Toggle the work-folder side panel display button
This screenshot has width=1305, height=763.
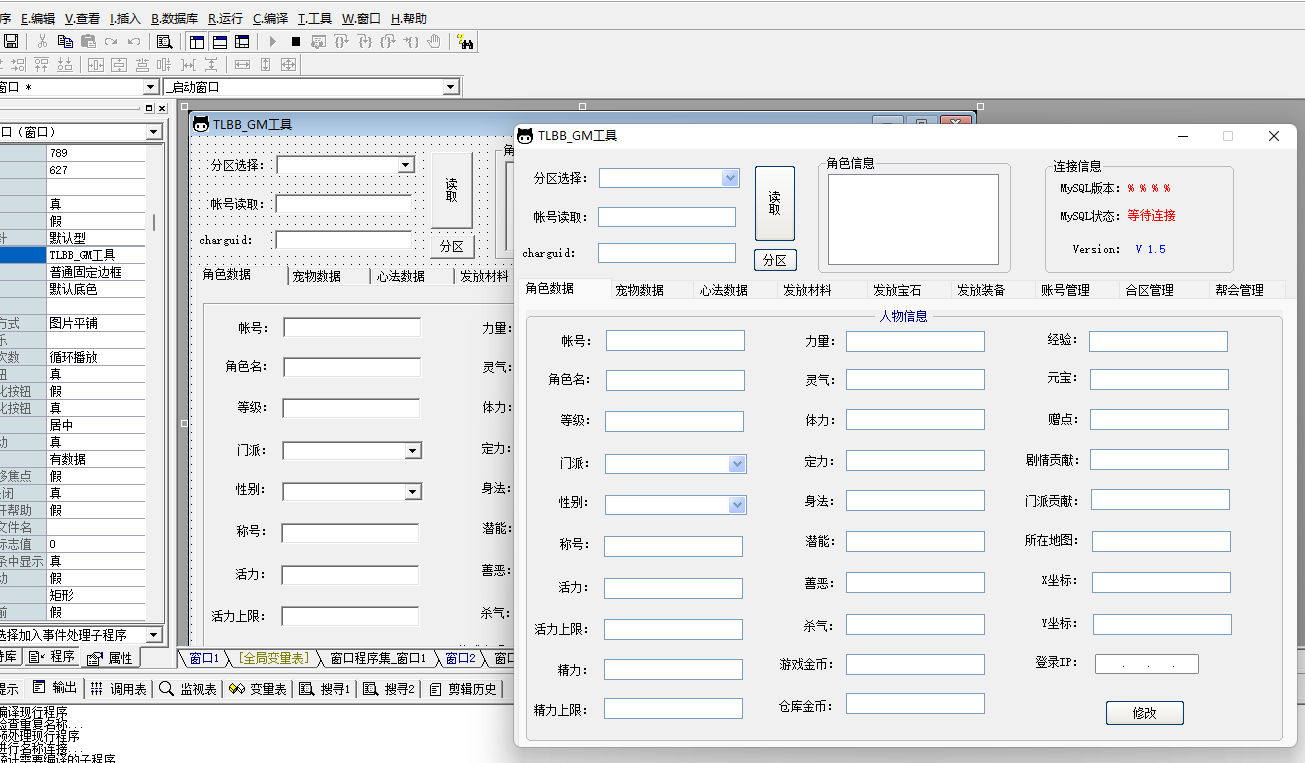point(196,41)
